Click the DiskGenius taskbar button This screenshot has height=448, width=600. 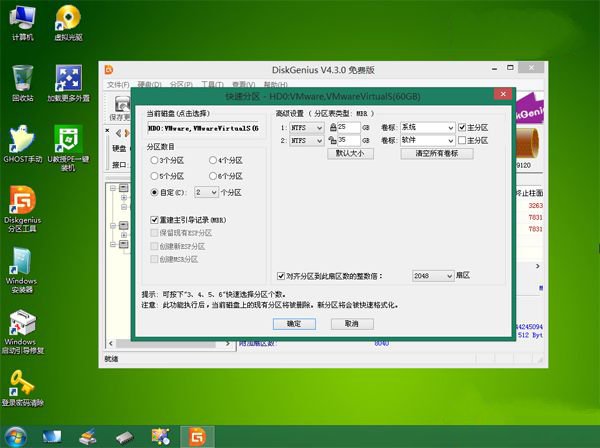coord(197,437)
